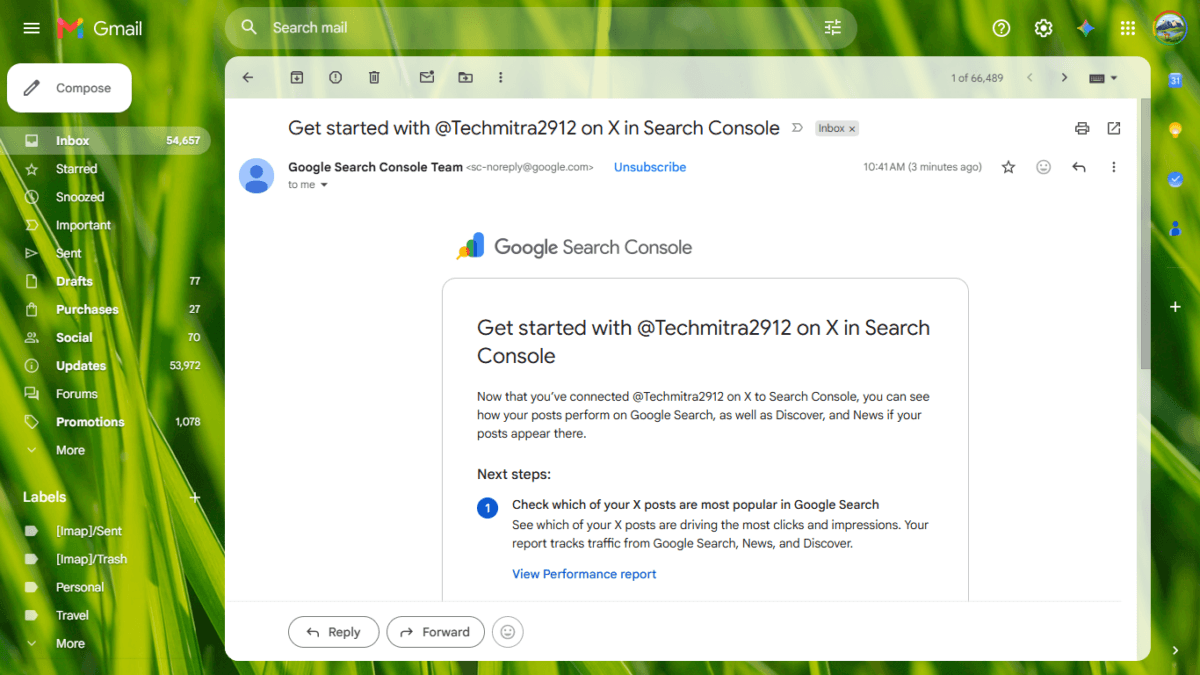The image size is (1200, 675).
Task: Open the toolbar More options menu
Action: (x=501, y=77)
